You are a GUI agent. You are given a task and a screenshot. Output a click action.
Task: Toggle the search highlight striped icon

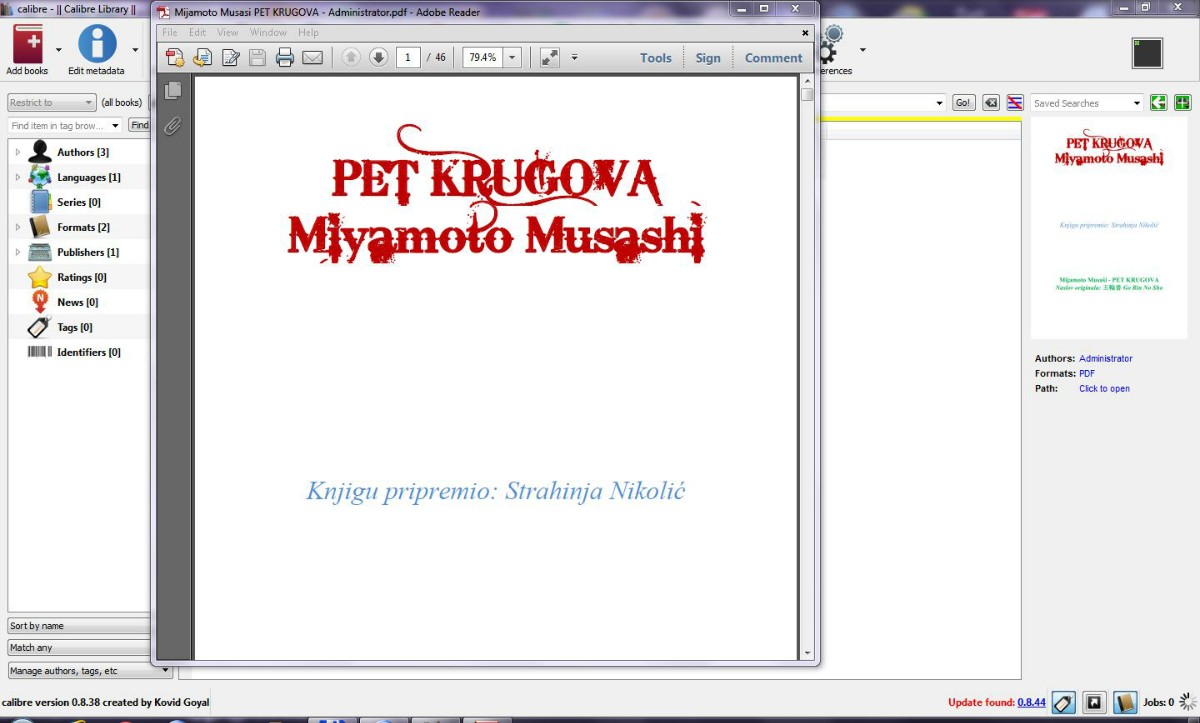(x=1015, y=102)
